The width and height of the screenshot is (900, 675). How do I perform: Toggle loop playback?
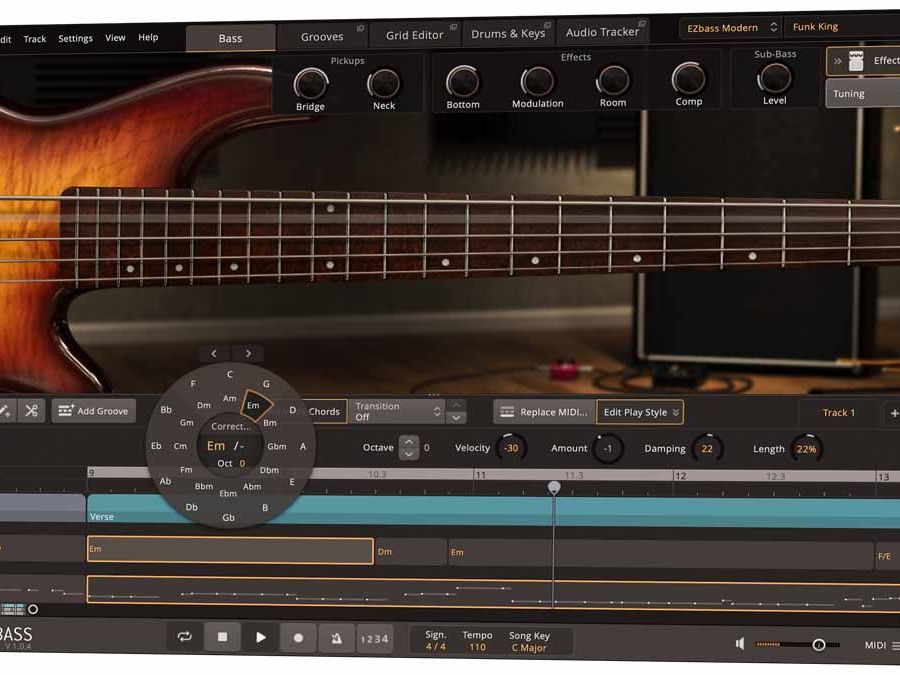pos(185,637)
